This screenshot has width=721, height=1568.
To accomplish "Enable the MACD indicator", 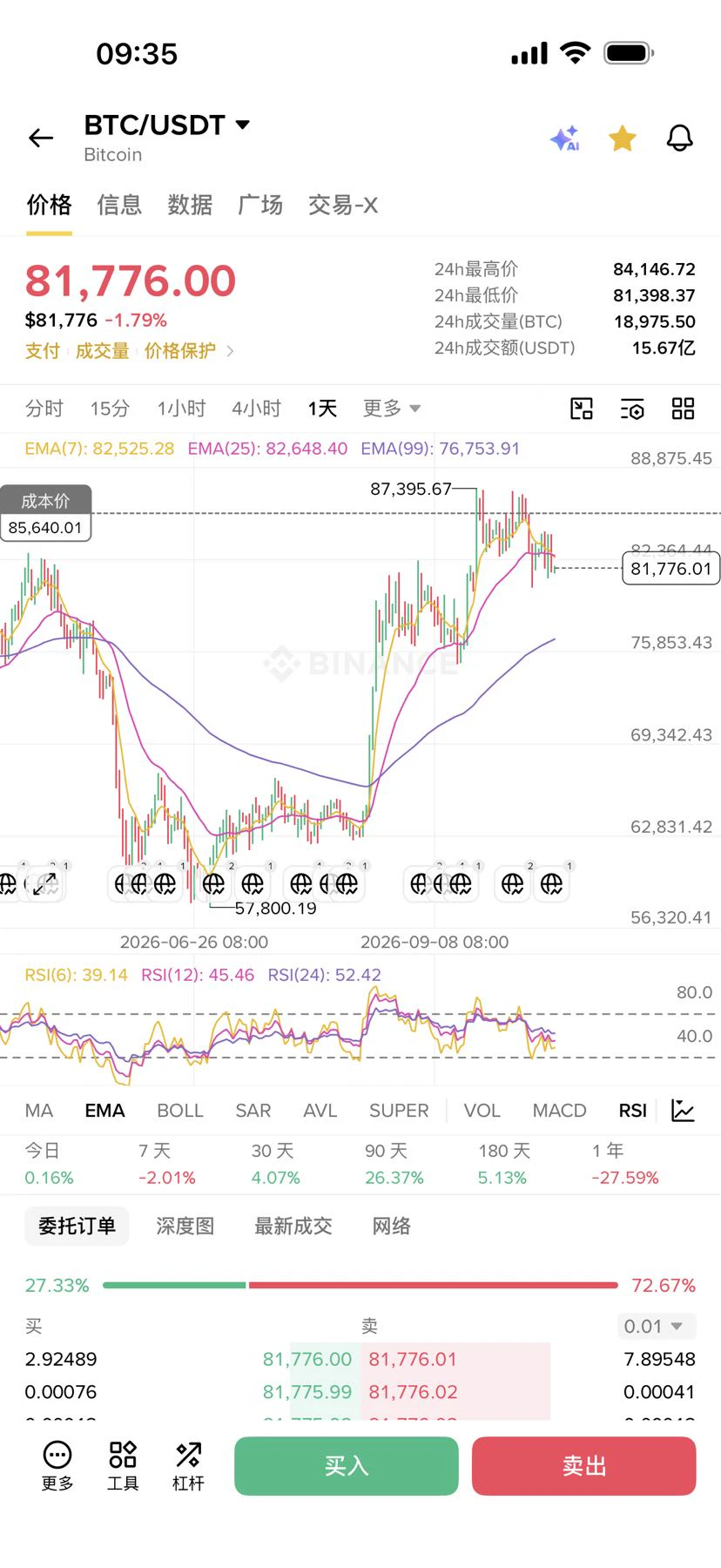I will 560,1111.
